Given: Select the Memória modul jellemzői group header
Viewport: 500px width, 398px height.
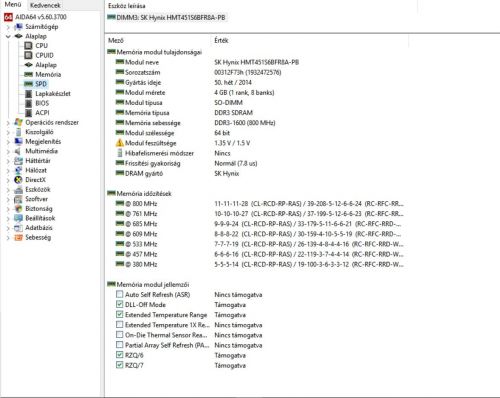Looking at the screenshot, I should tap(148, 284).
